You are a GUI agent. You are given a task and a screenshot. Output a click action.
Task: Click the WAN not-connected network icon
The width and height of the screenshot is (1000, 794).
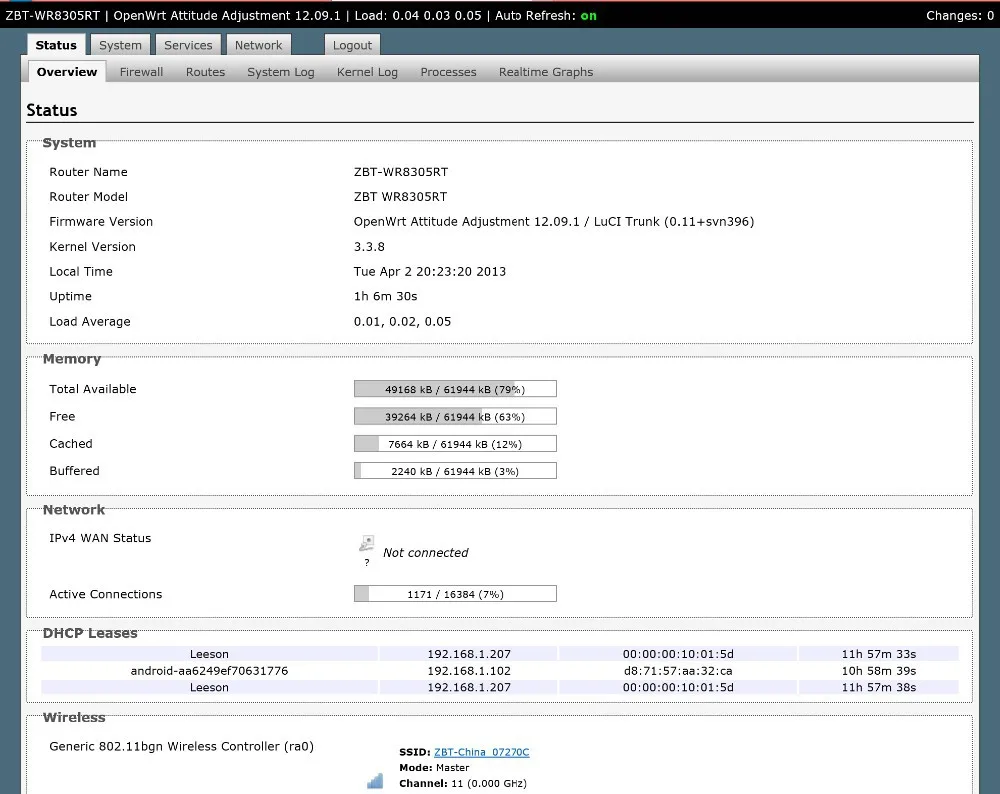click(367, 543)
